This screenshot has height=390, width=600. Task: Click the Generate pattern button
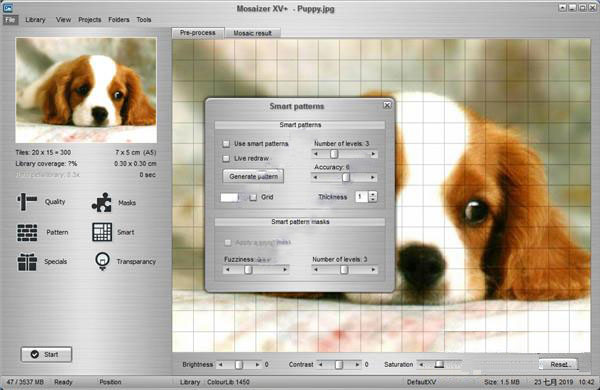(x=253, y=176)
